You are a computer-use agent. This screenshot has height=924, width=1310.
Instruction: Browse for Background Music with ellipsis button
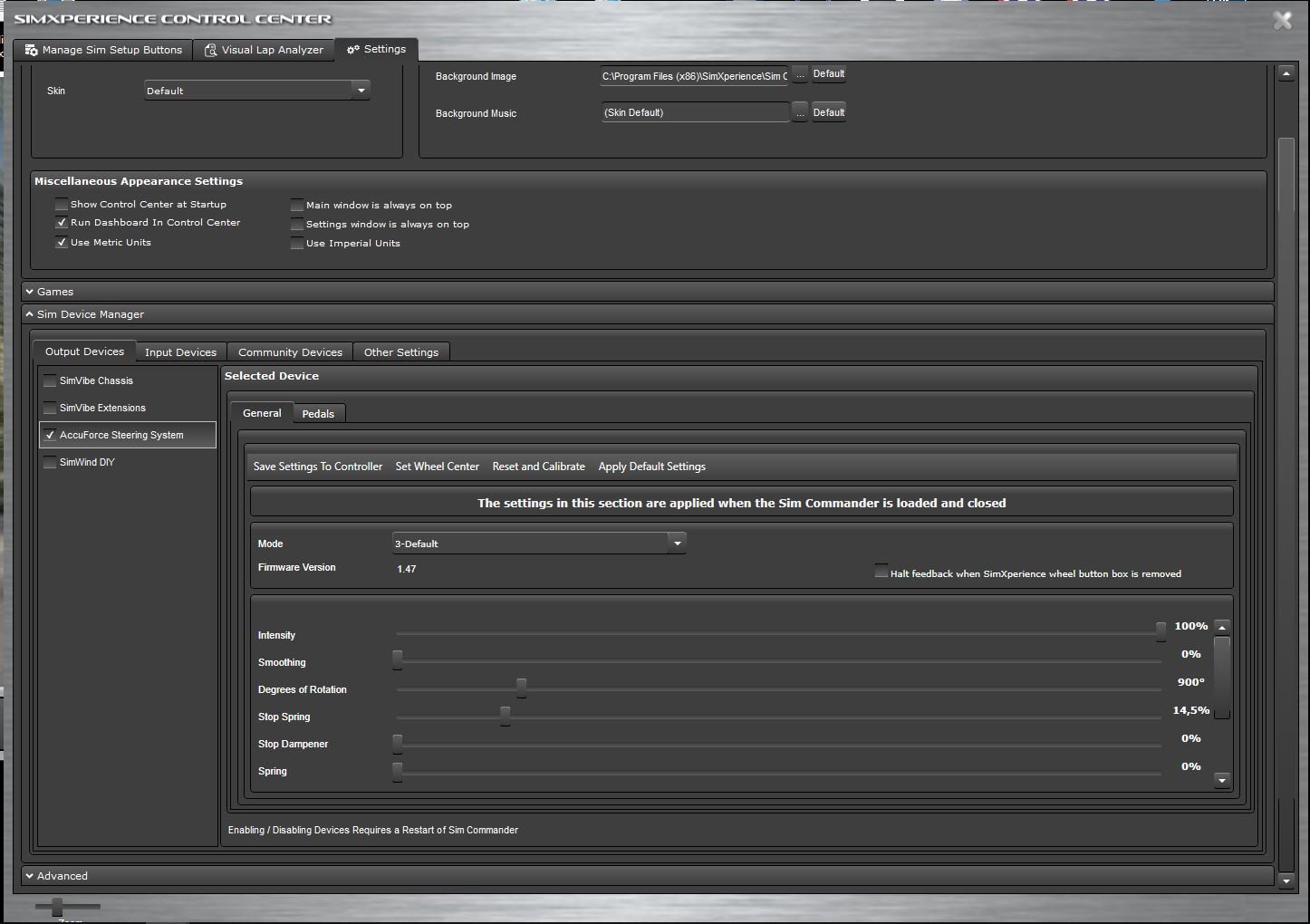coord(800,112)
